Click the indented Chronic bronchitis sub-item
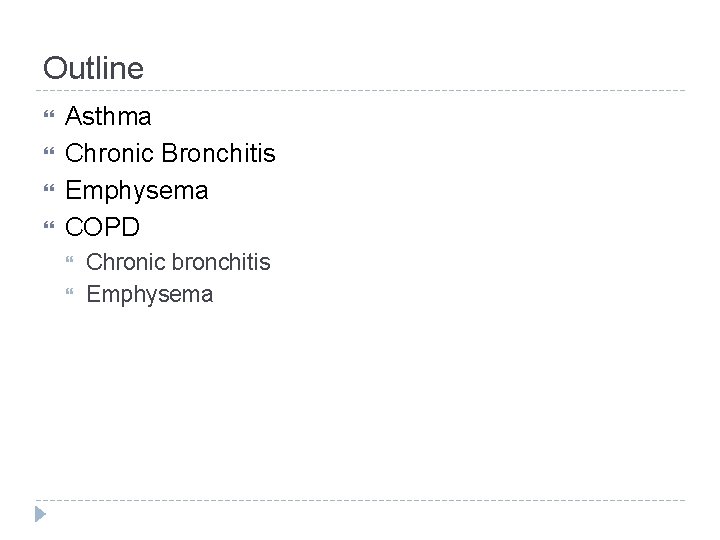The width and height of the screenshot is (720, 540). (178, 263)
